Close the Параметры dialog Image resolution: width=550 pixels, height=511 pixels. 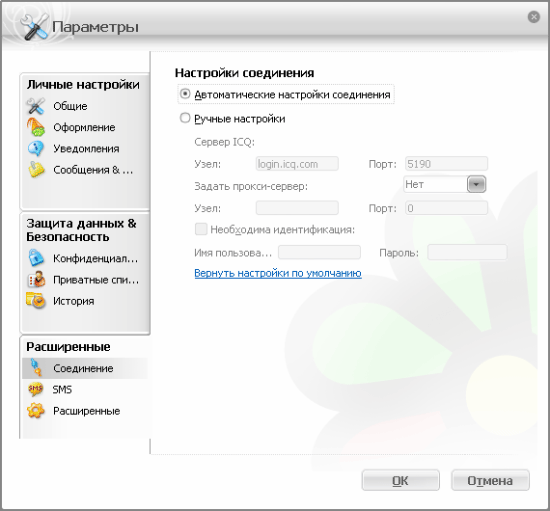click(534, 16)
